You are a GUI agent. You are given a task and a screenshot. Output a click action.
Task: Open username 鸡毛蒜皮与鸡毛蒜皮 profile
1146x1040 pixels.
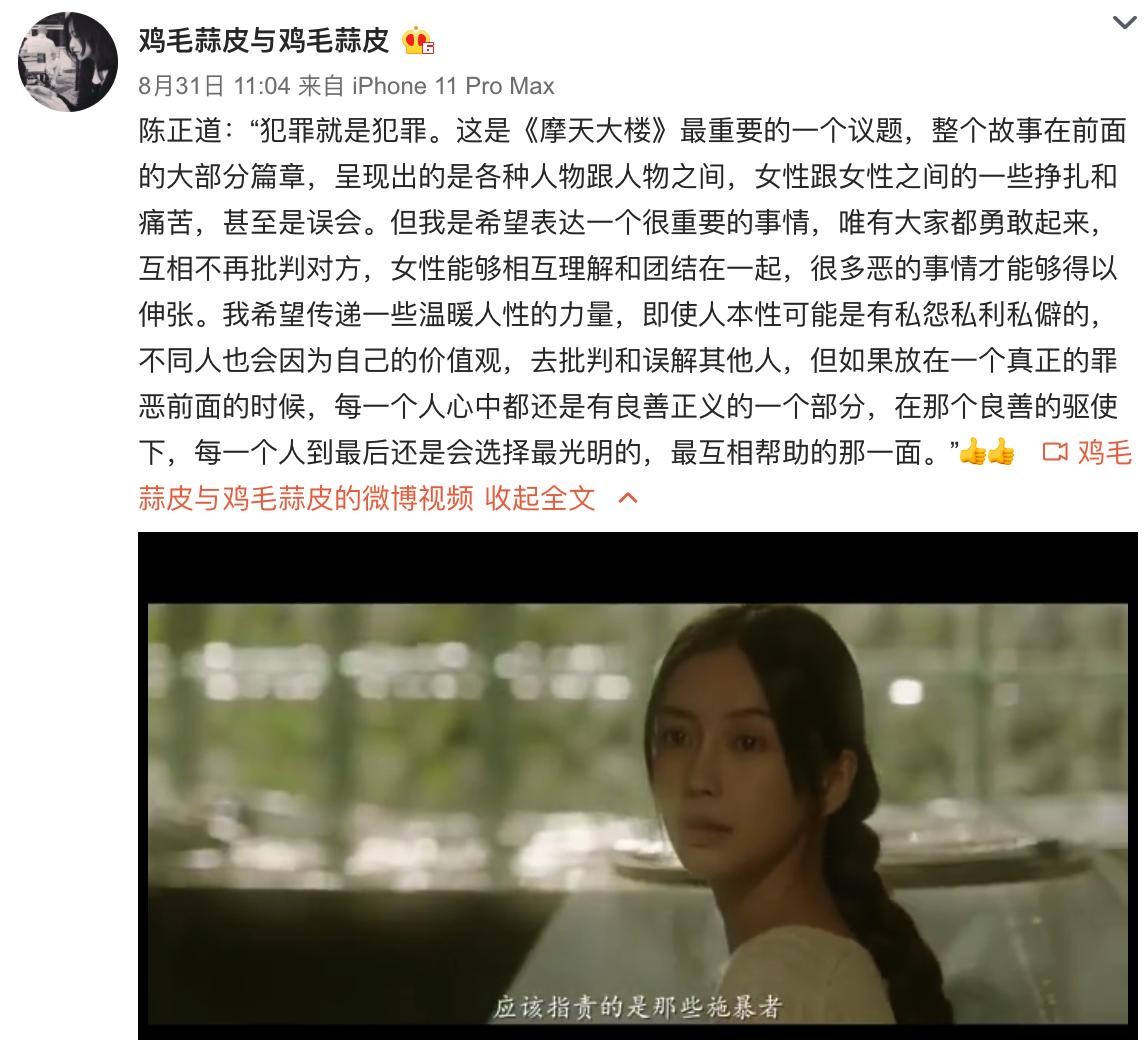(264, 41)
